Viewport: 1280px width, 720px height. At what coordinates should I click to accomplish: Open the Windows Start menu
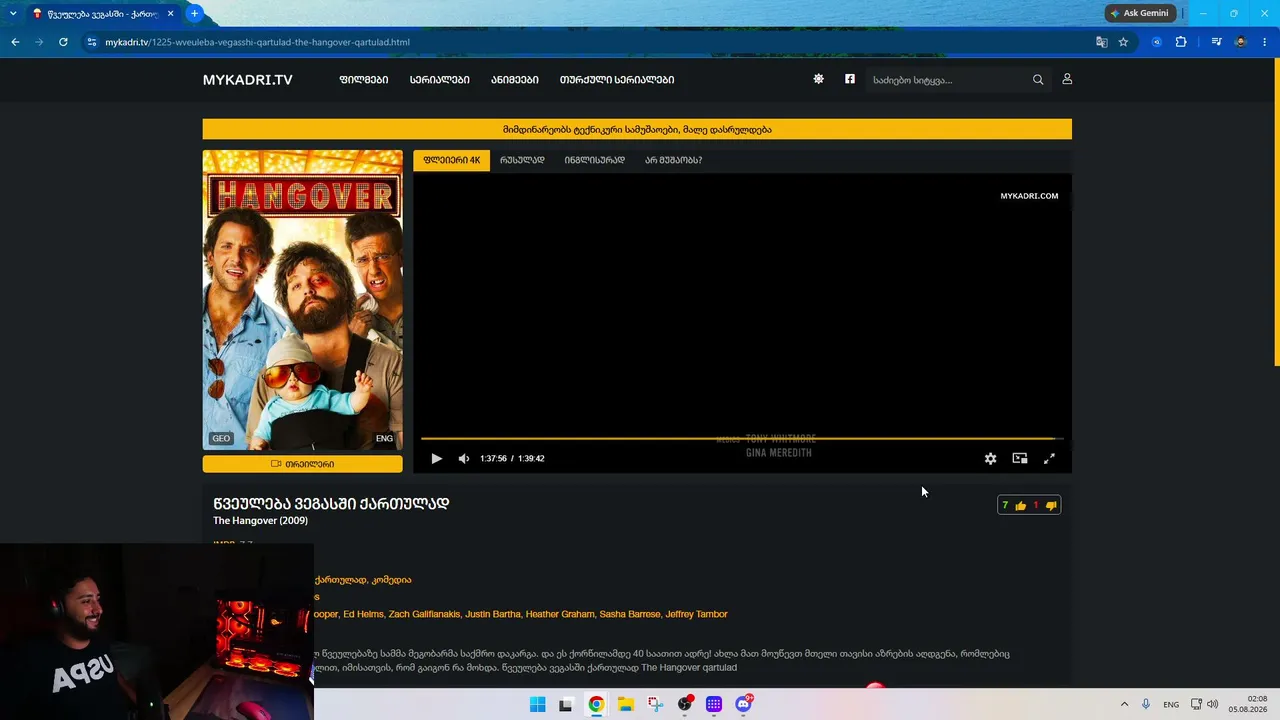click(537, 704)
